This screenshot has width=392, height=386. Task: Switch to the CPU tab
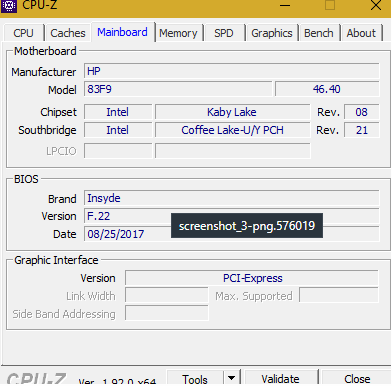[x=23, y=33]
